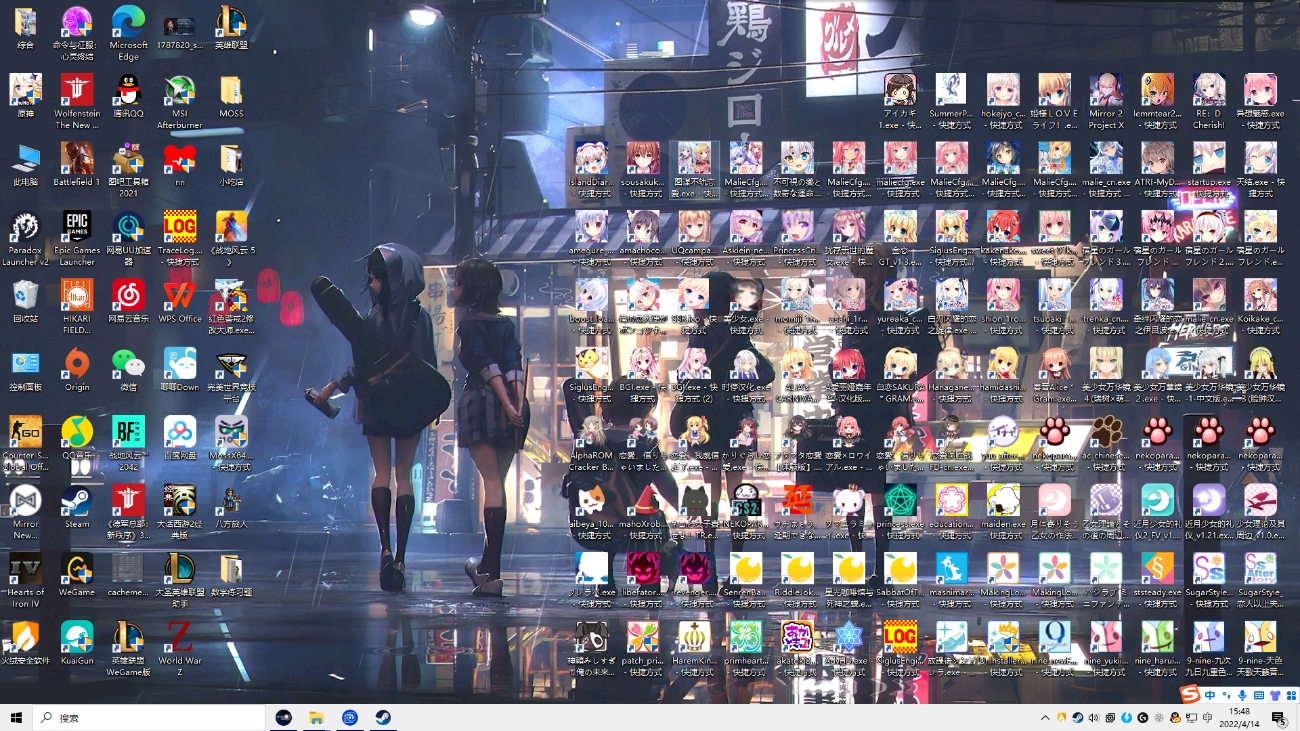The height and width of the screenshot is (731, 1300).
Task: Open the 火绒安全软件 security shortcut
Action: pos(25,641)
